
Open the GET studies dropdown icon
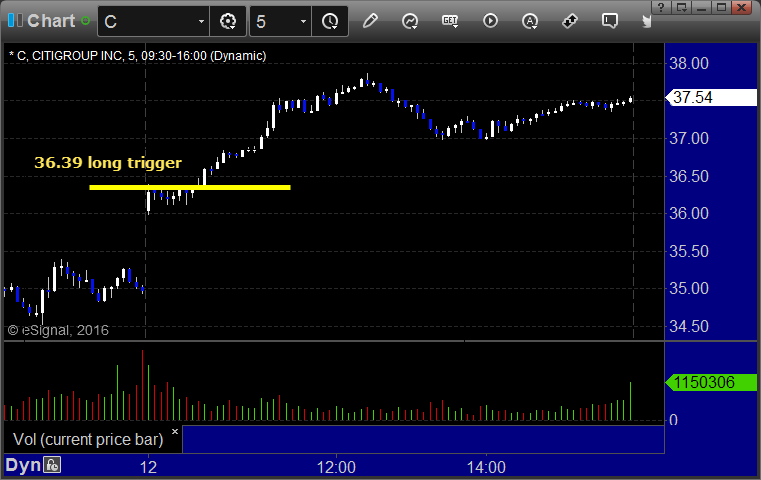coord(450,21)
